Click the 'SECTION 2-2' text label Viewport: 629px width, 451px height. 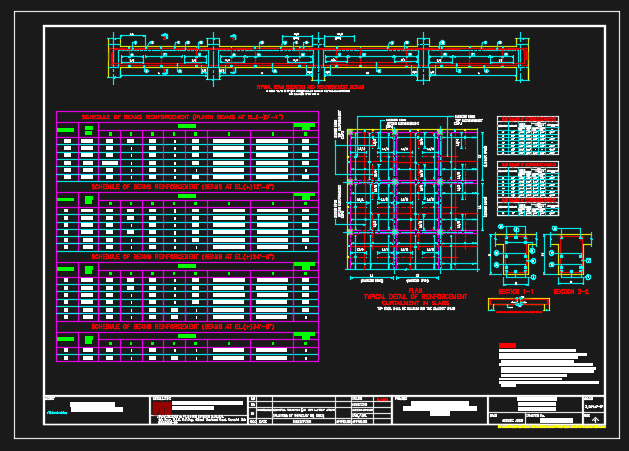(571, 292)
